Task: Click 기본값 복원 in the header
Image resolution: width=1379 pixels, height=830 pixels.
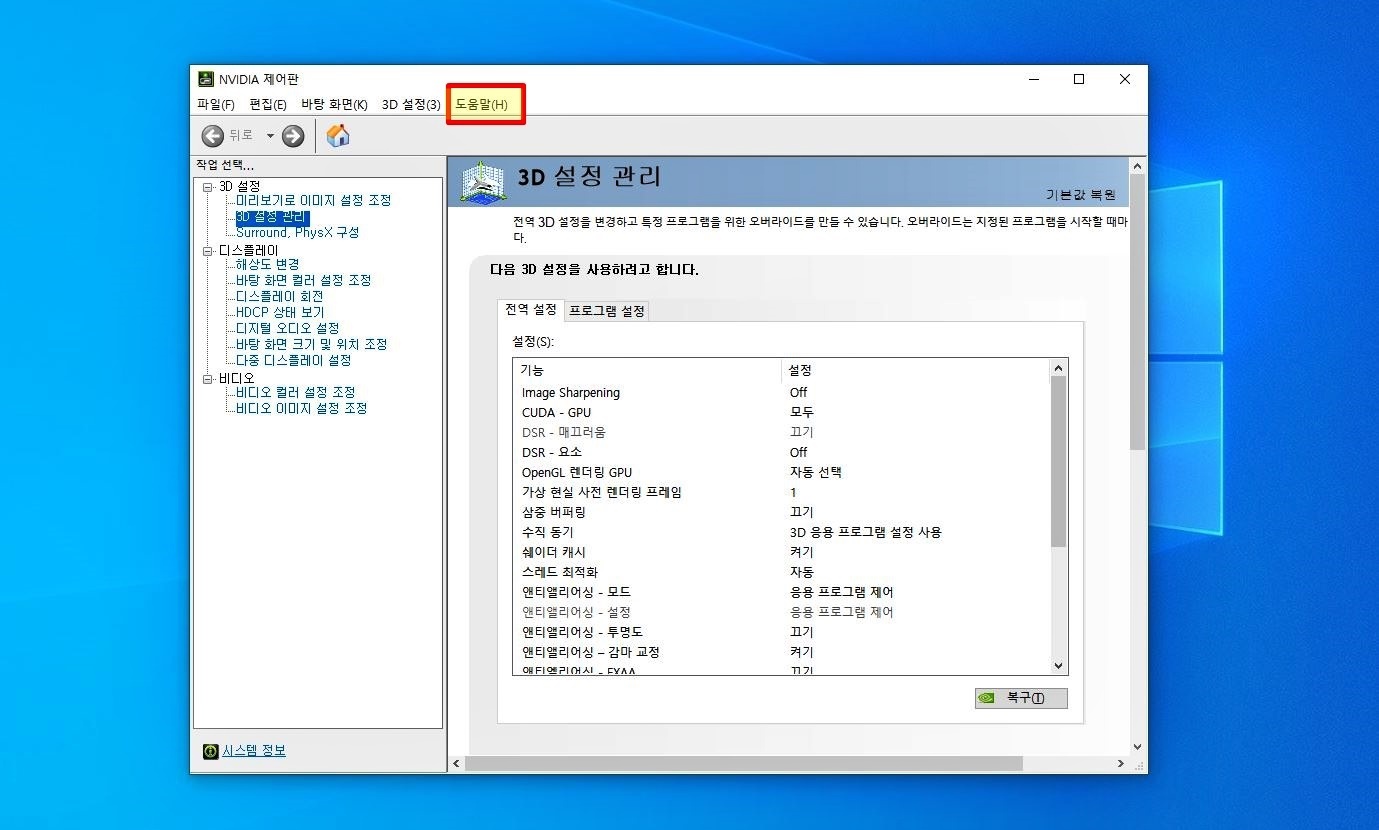Action: 1081,195
